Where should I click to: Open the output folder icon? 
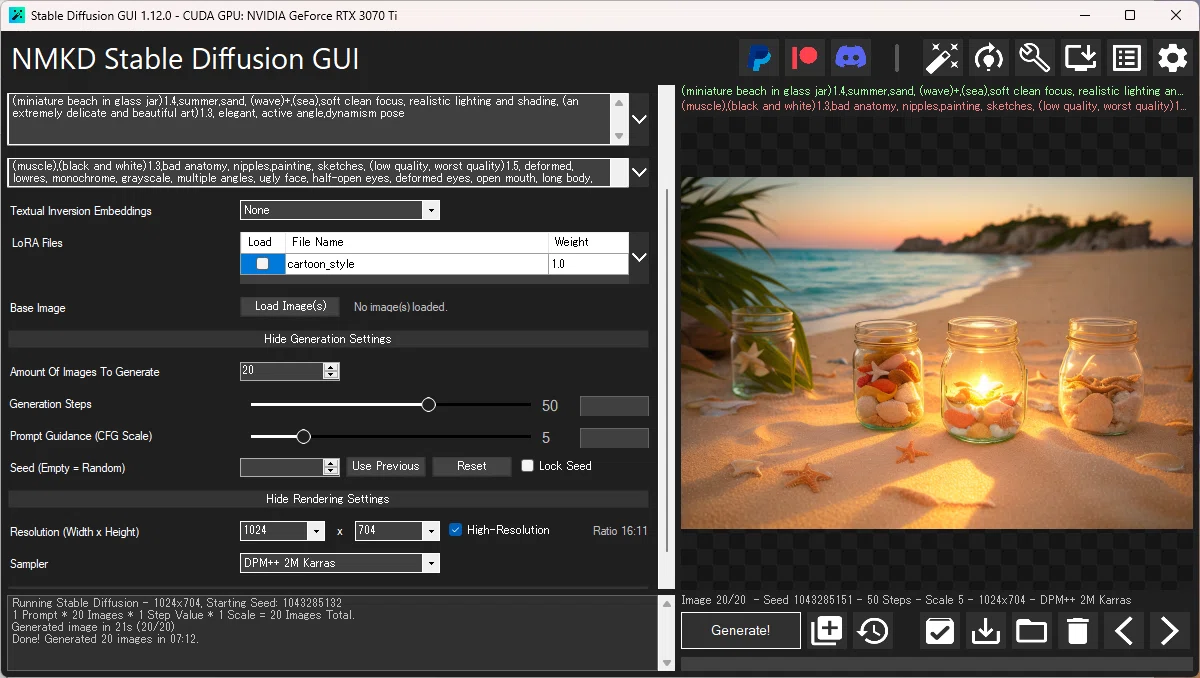[x=1031, y=631]
